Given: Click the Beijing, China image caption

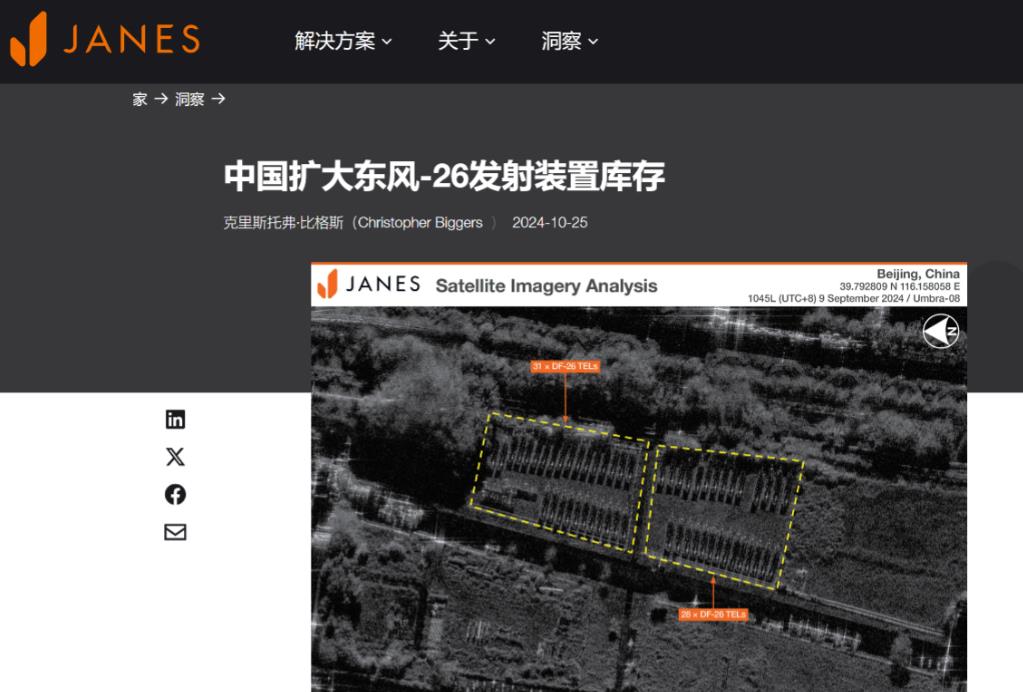Looking at the screenshot, I should [918, 274].
